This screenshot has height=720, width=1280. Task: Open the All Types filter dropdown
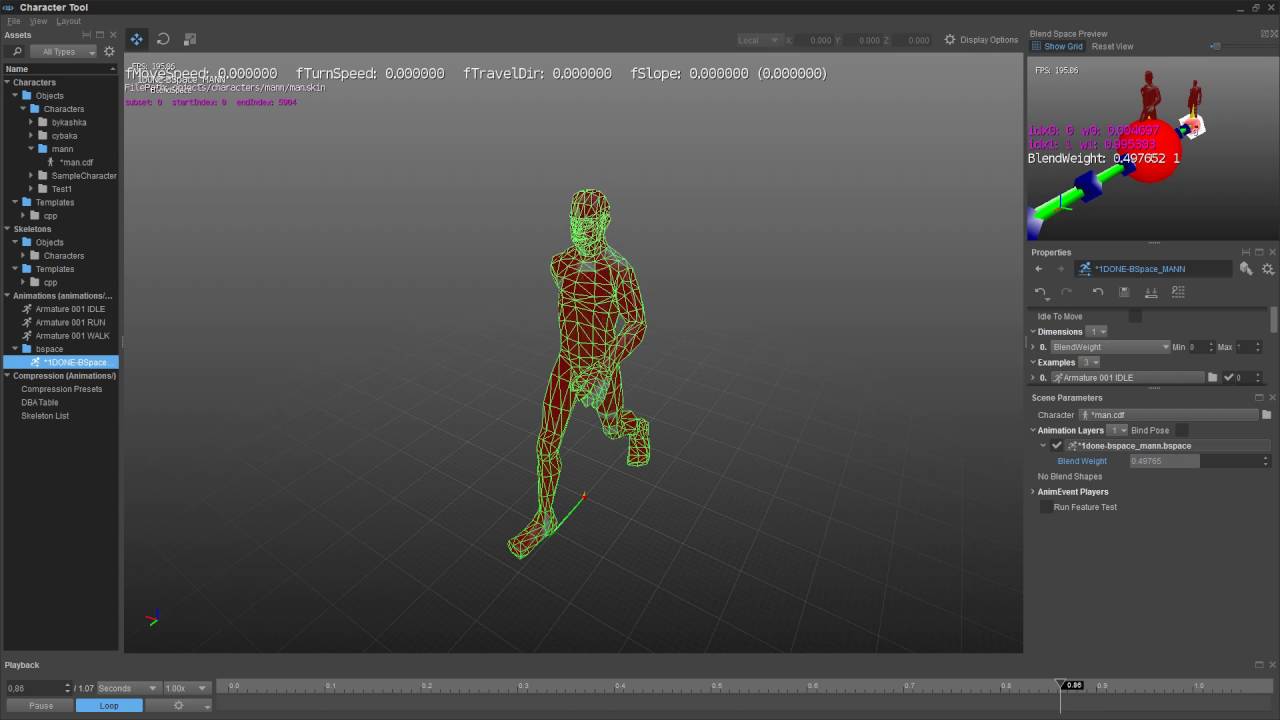coord(63,52)
